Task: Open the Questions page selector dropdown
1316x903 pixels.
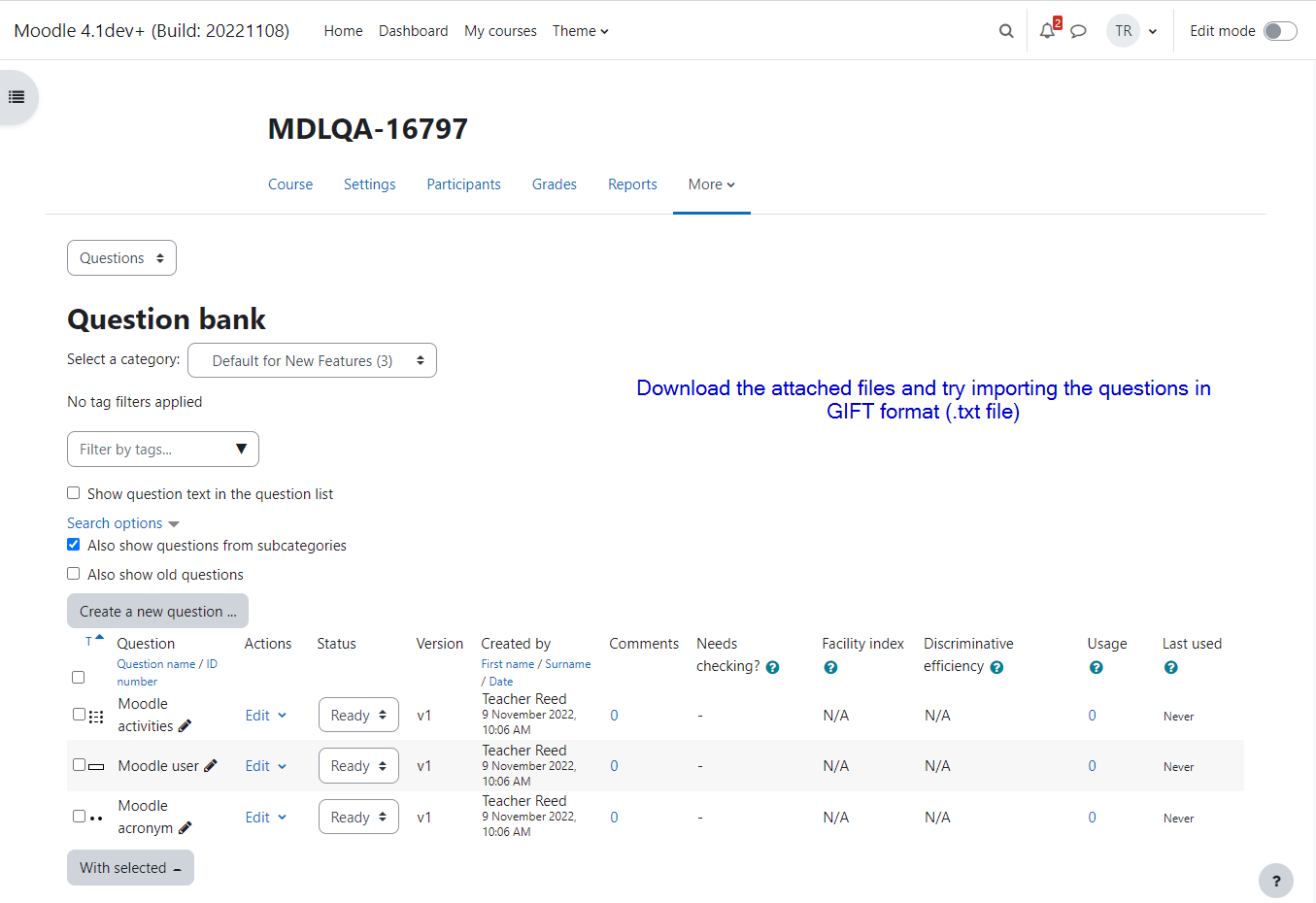Action: [121, 258]
